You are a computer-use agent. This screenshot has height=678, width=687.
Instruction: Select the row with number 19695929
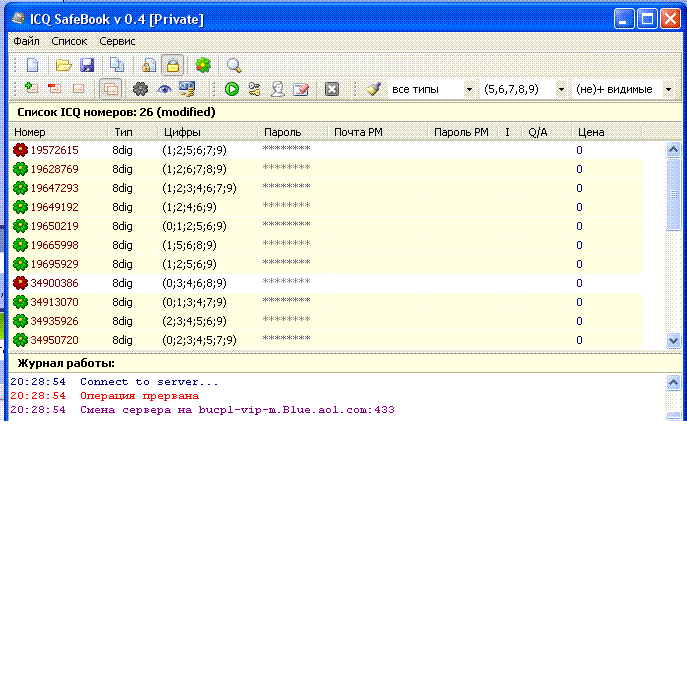click(326, 264)
